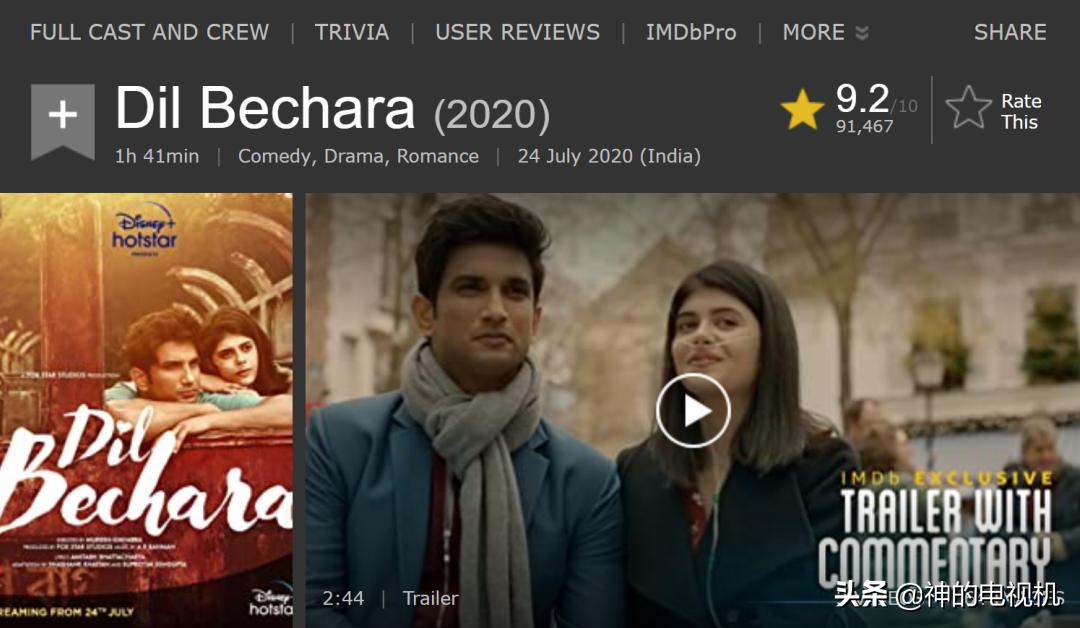The height and width of the screenshot is (628, 1080).
Task: Add Dil Bechara to watchlist ribbon
Action: click(63, 122)
